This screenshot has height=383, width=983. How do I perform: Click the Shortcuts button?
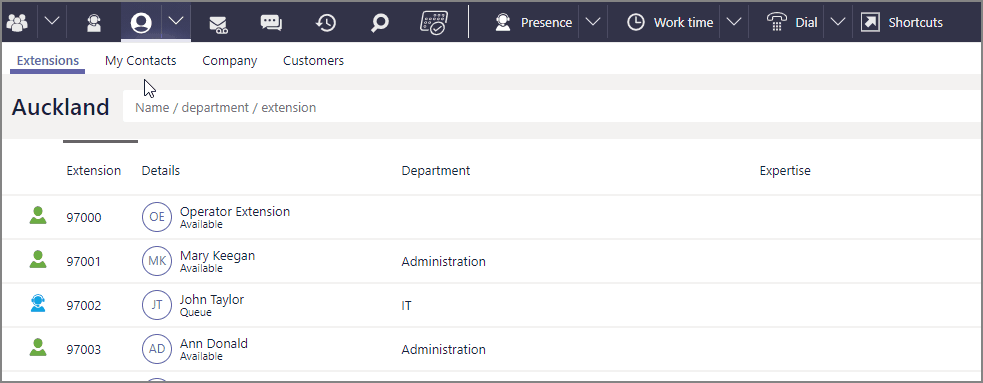pyautogui.click(x=902, y=23)
